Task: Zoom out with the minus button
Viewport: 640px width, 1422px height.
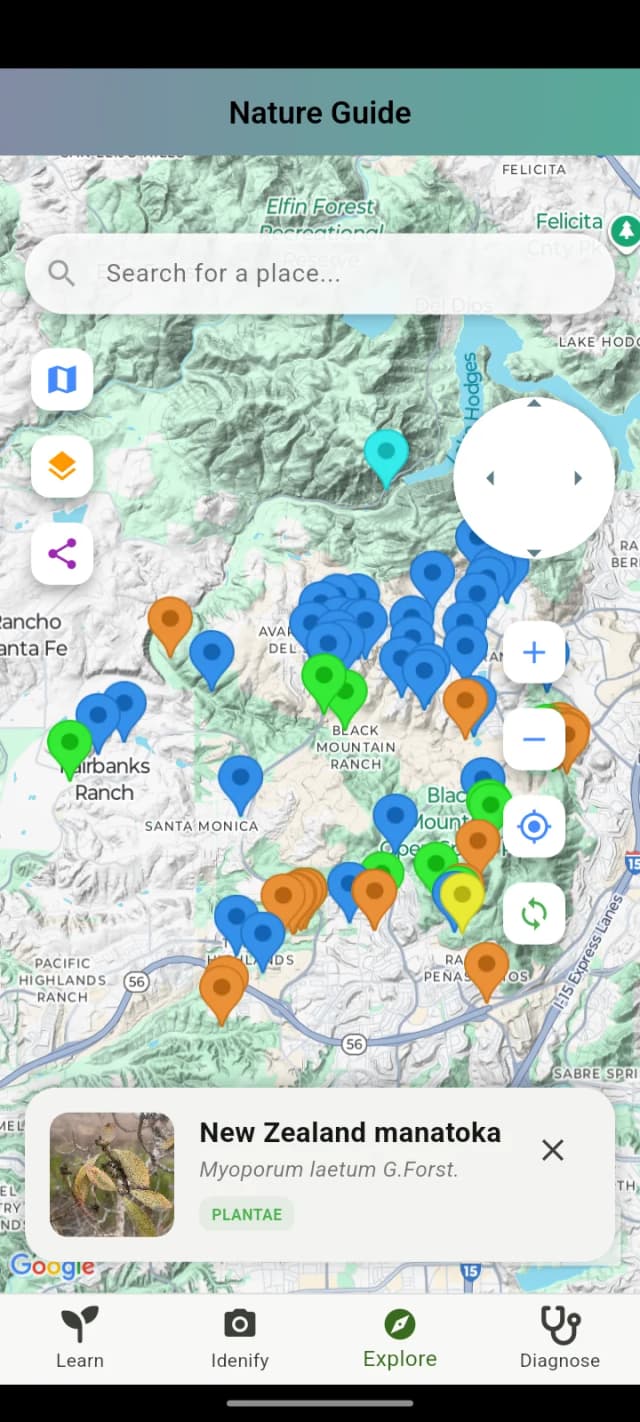Action: coord(534,739)
